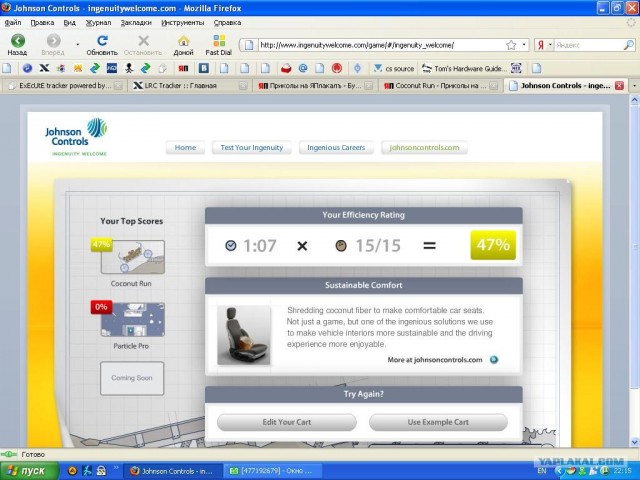Switch to Приколы на ЯПлакалъ tab
The image size is (640, 480).
tap(314, 86)
